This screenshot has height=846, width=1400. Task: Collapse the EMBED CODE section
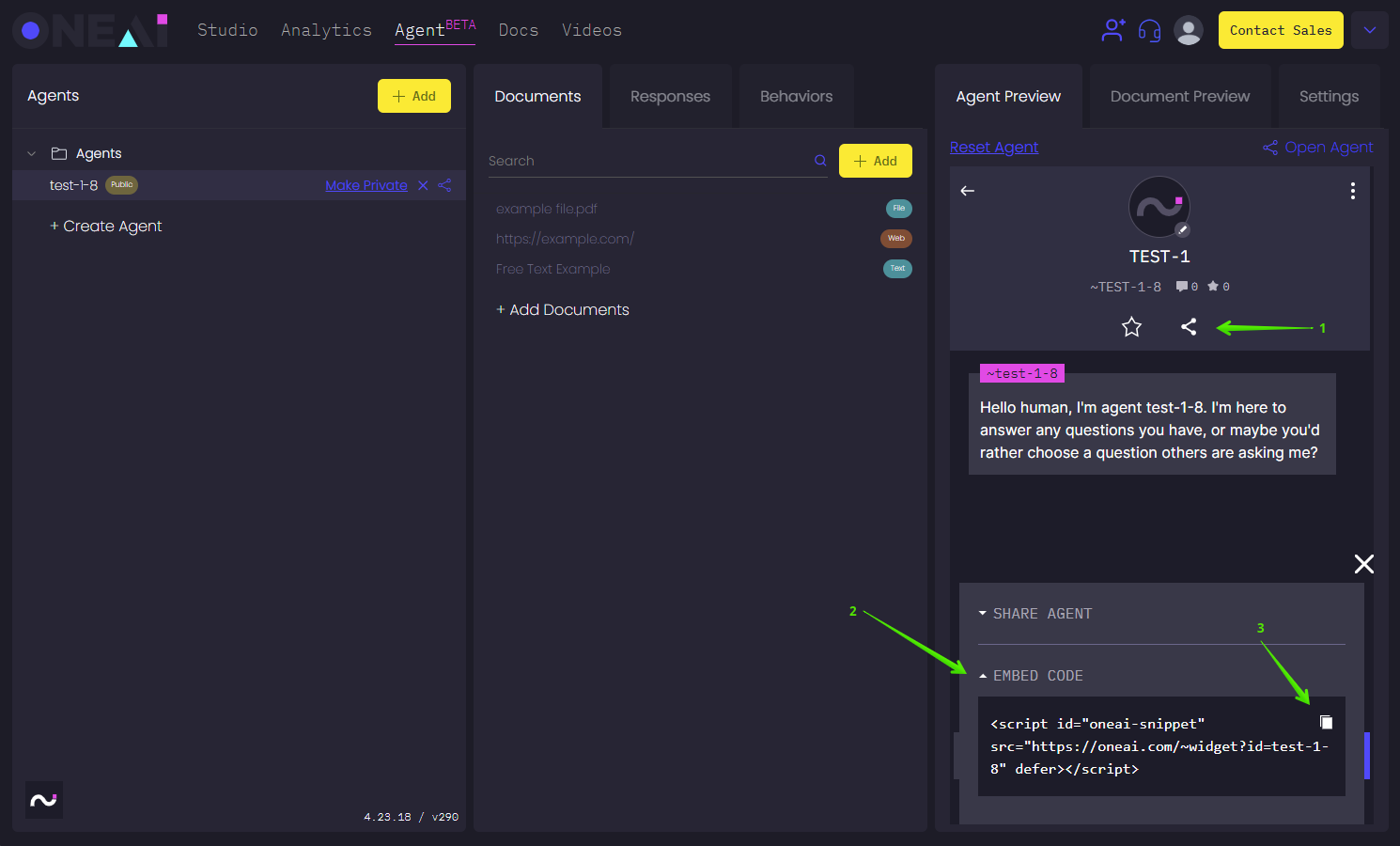1031,676
